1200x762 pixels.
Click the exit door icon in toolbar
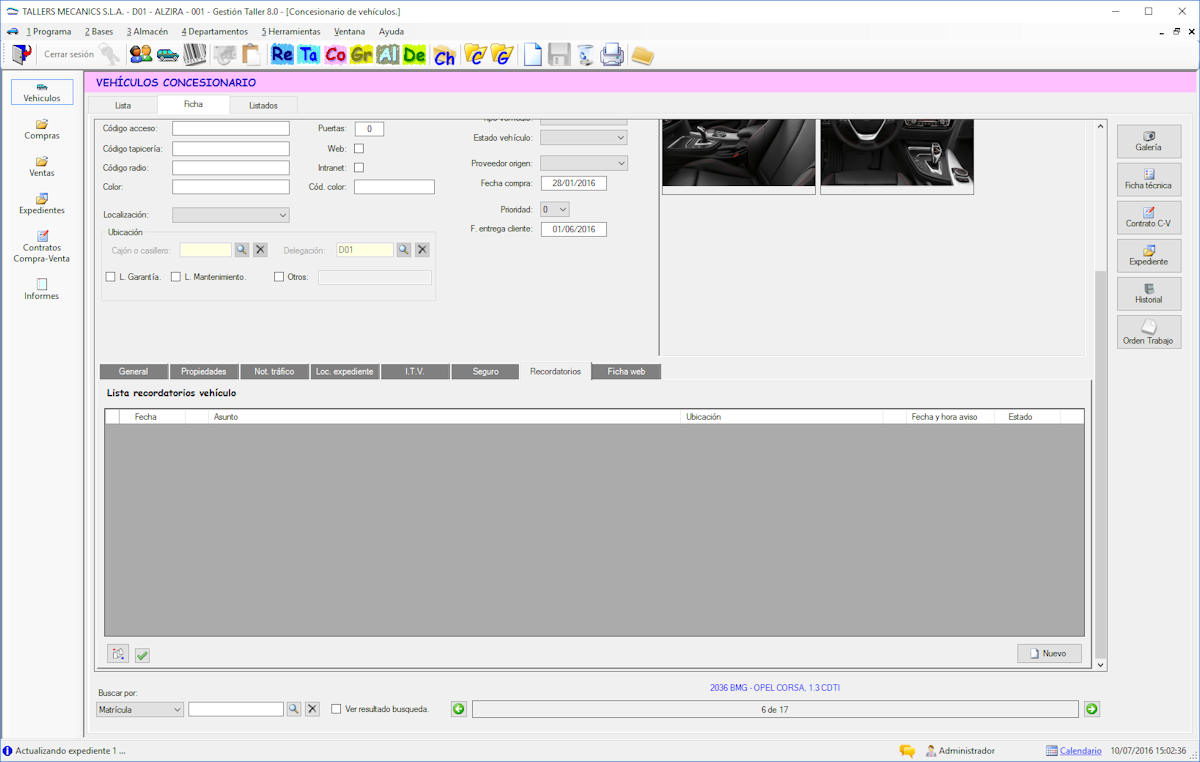pyautogui.click(x=21, y=54)
